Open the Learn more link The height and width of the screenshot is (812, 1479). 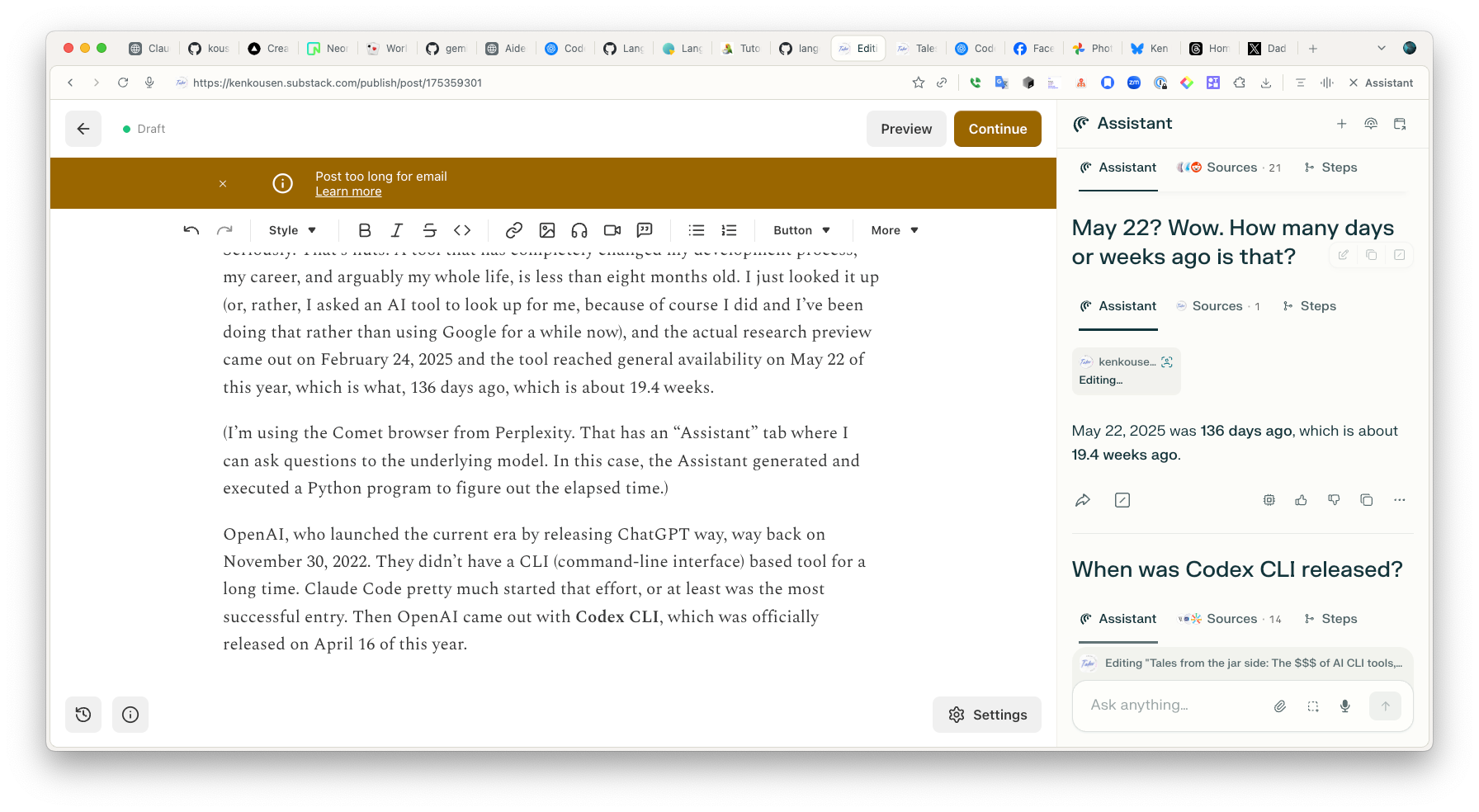point(348,191)
